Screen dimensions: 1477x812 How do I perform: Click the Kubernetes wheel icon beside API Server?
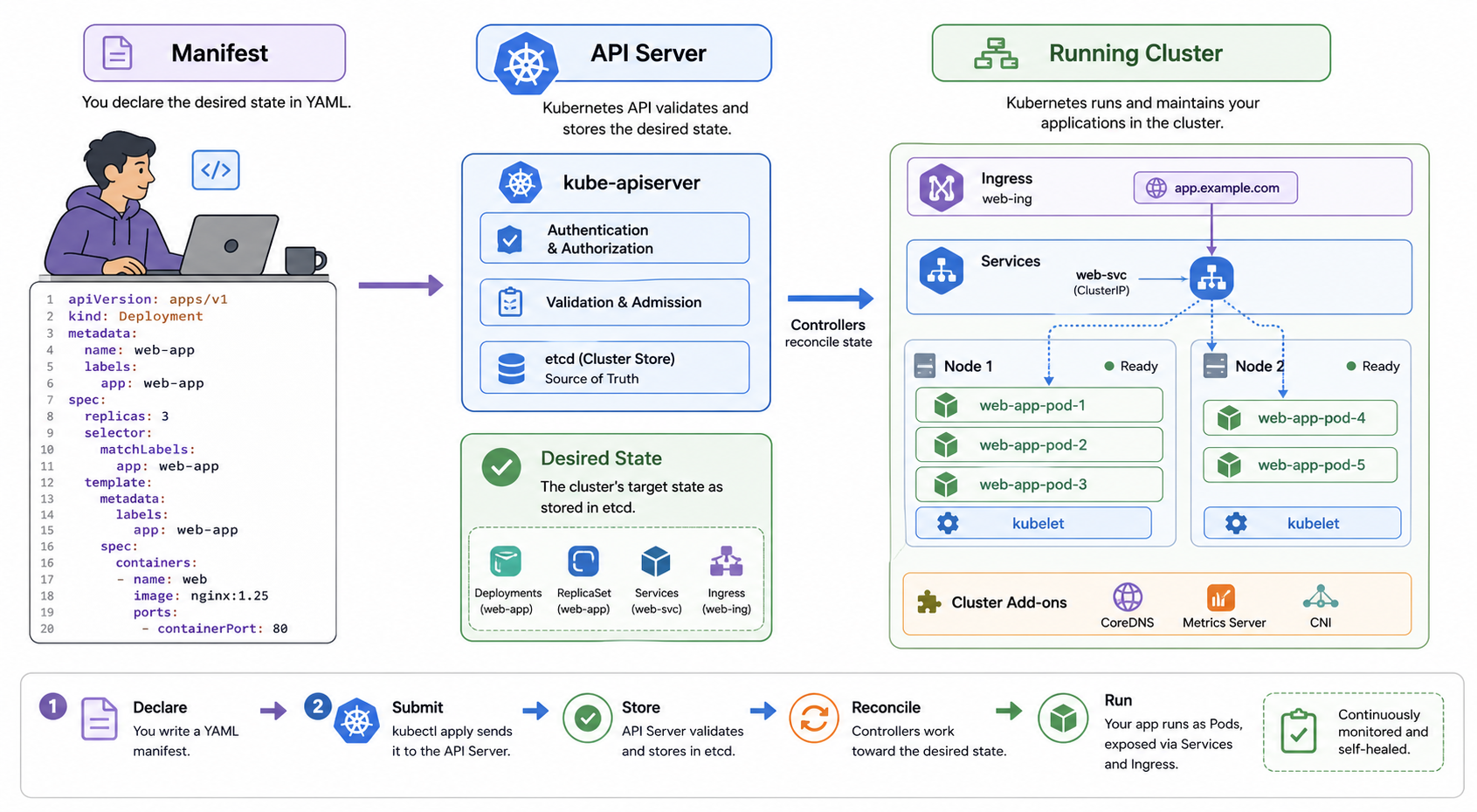pos(526,63)
